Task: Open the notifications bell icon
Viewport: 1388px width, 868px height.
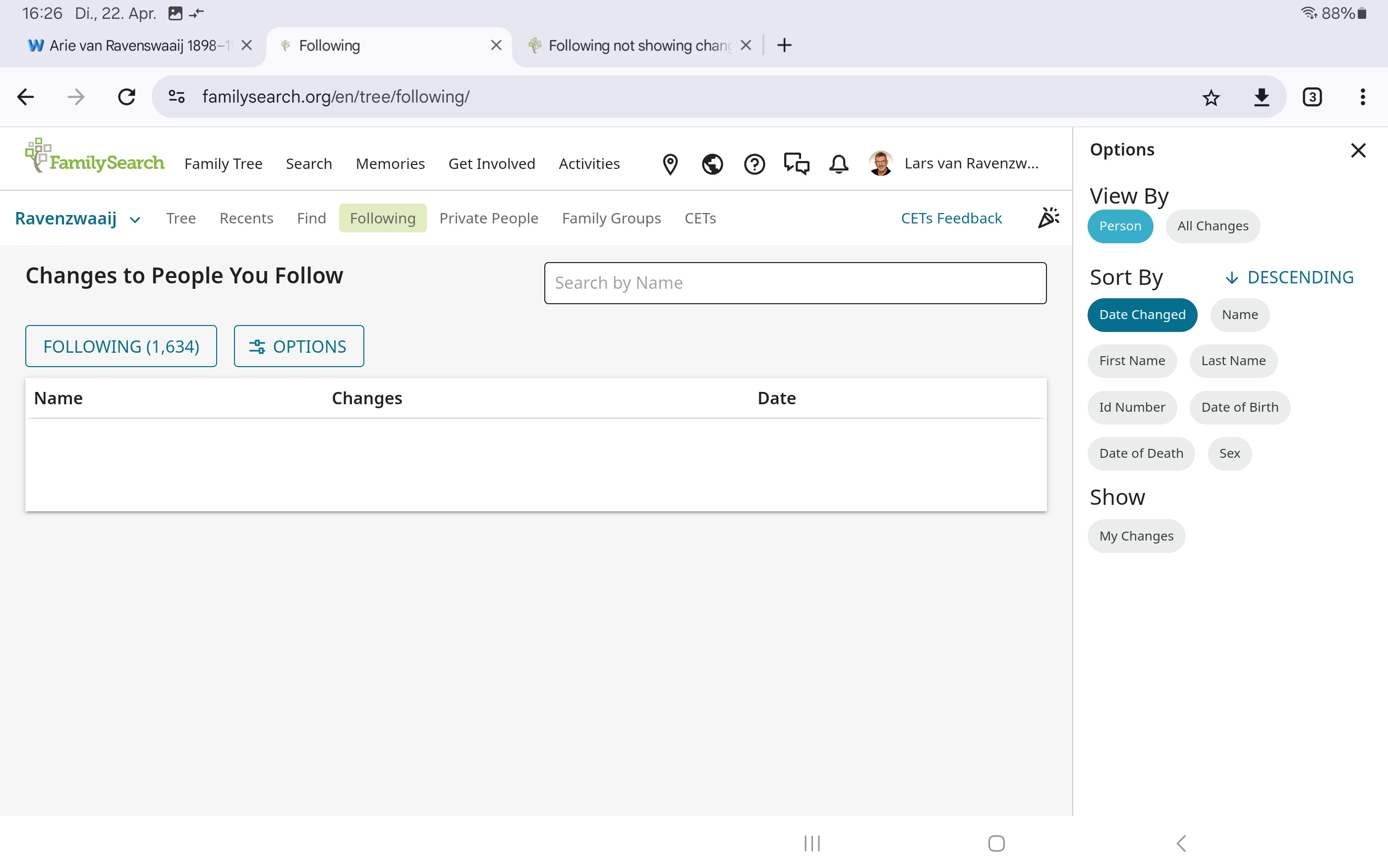Action: (x=838, y=164)
